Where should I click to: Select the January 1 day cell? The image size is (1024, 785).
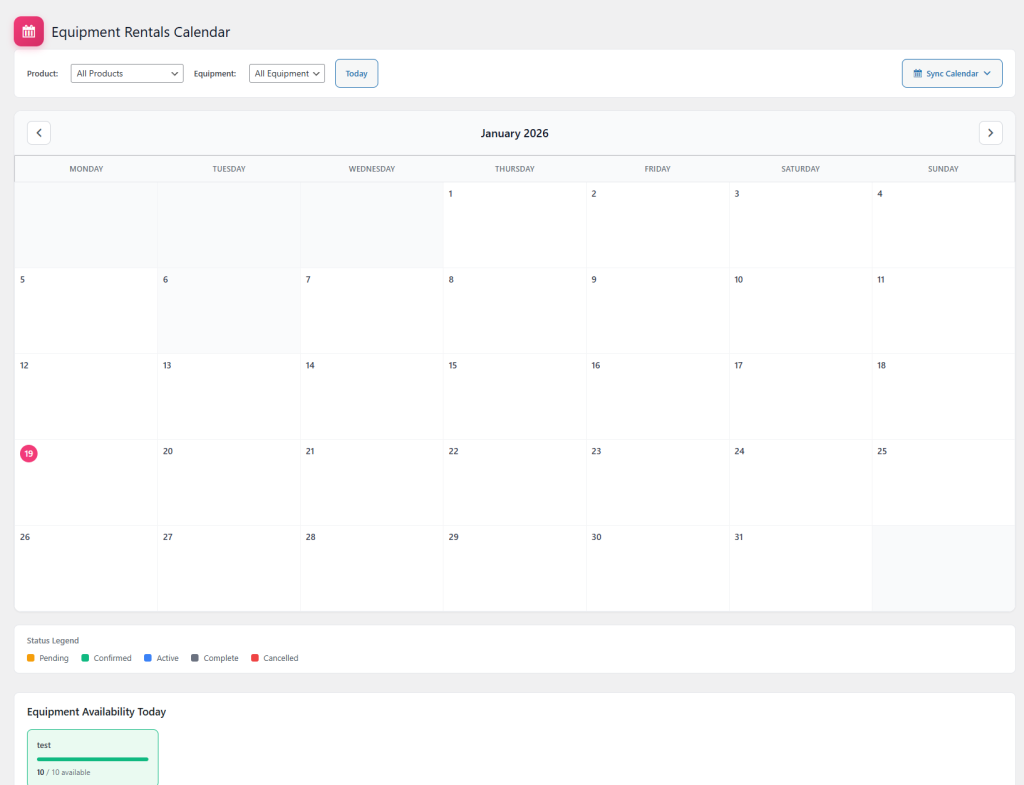click(514, 226)
